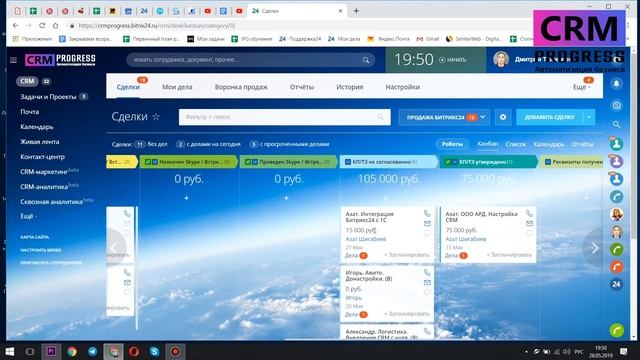
Task: Open Контакт-центр in sidebar
Action: [42, 157]
